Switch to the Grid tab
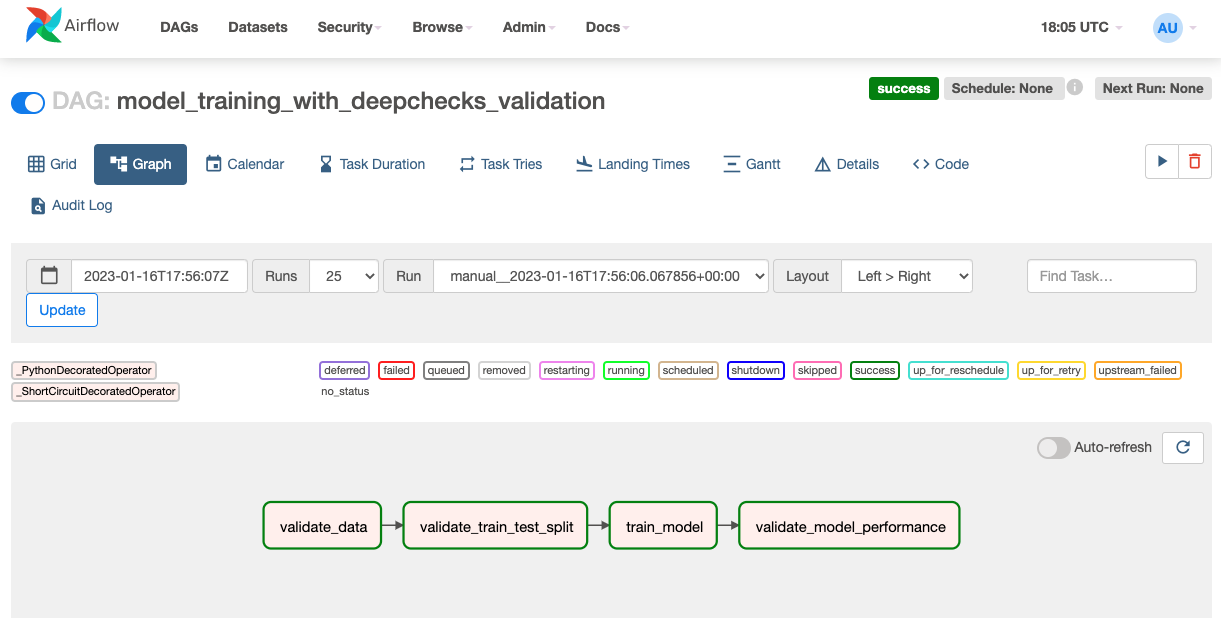 (52, 164)
